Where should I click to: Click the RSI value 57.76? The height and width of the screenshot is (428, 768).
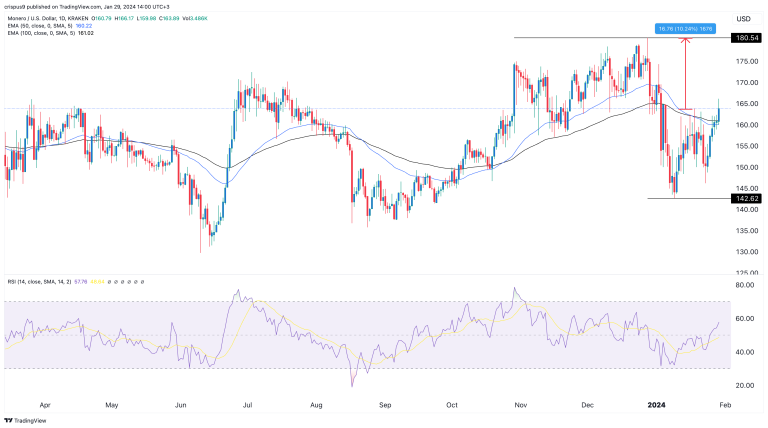(x=81, y=282)
